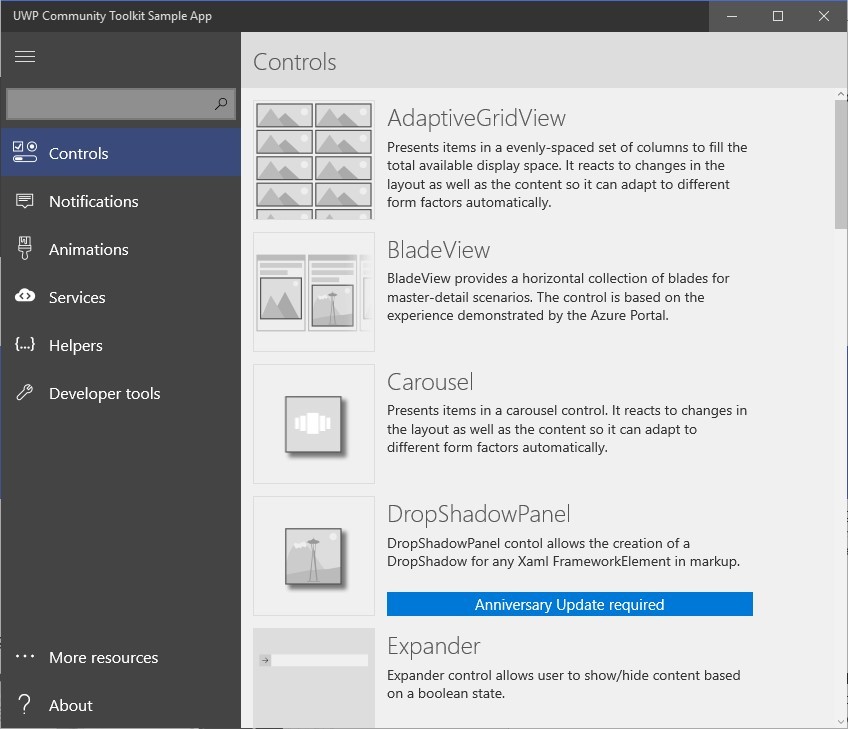Click the Carousel description text
The width and height of the screenshot is (848, 729).
click(567, 429)
